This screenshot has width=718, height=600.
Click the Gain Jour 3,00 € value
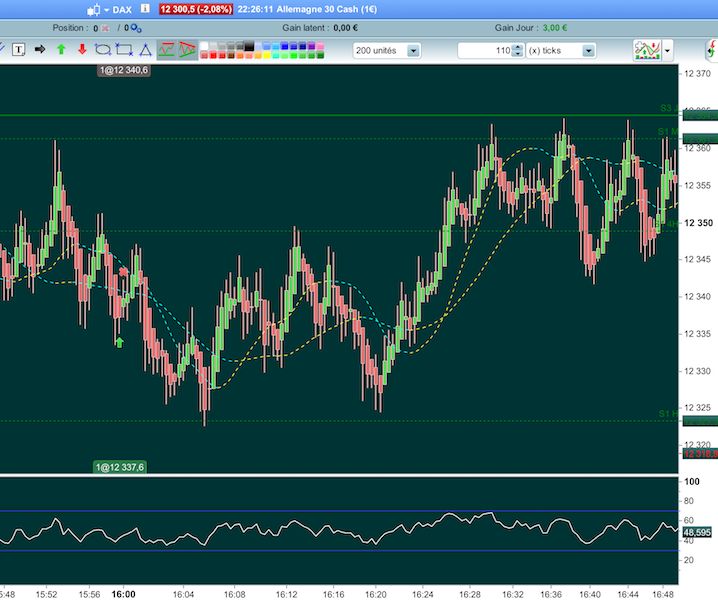point(555,28)
